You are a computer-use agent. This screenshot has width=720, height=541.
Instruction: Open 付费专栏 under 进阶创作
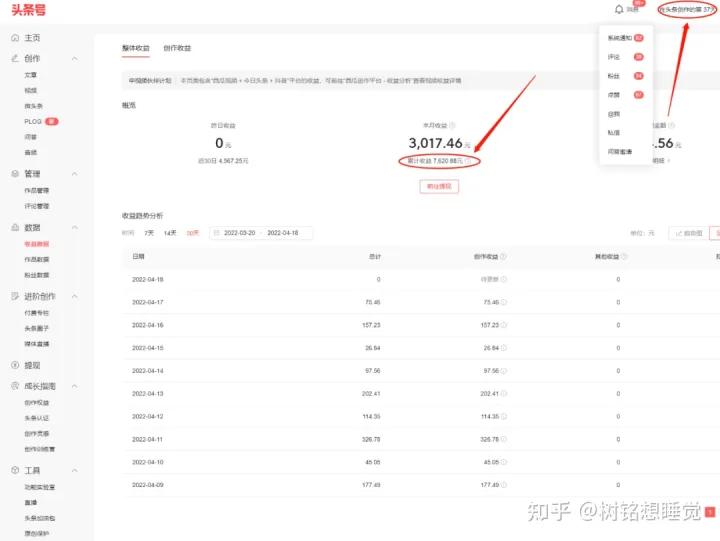[37, 313]
